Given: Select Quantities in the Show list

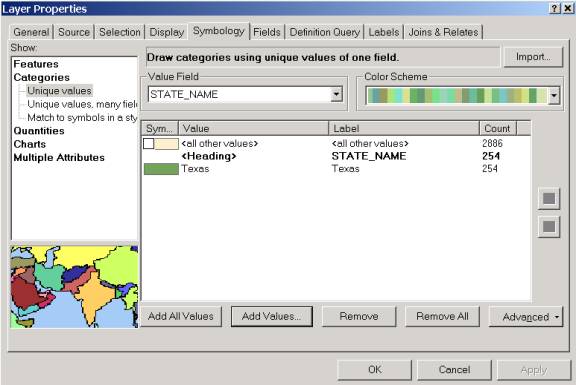Looking at the screenshot, I should (x=39, y=131).
